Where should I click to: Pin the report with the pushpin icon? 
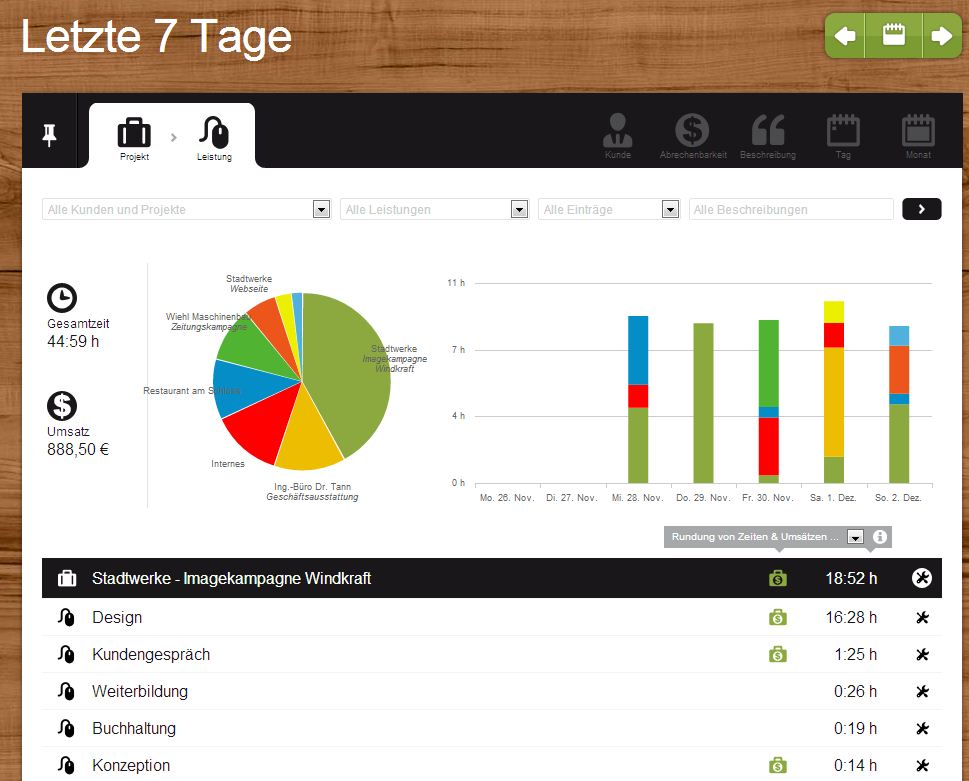point(49,135)
